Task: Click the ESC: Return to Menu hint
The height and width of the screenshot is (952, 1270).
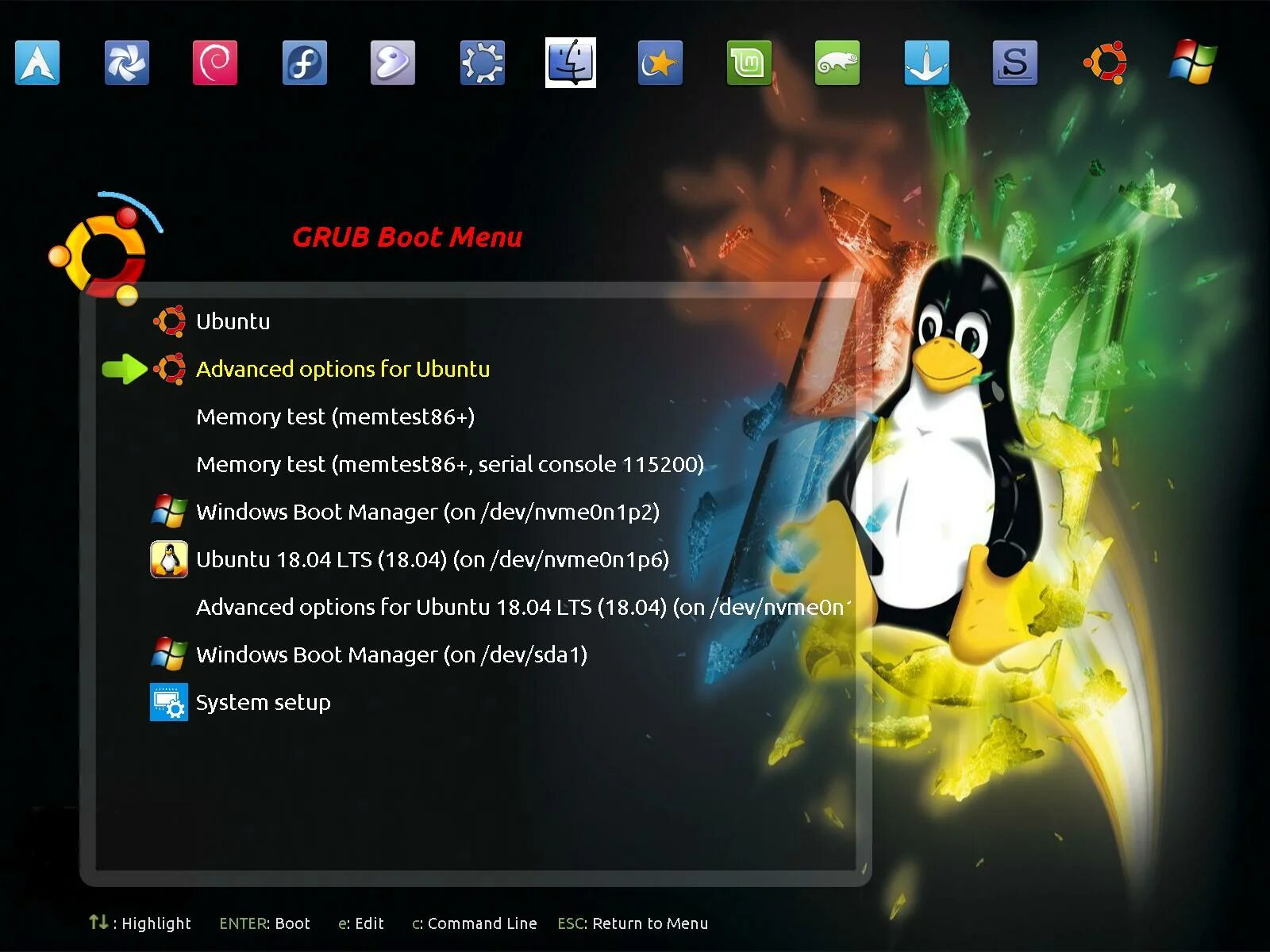Action: (633, 923)
